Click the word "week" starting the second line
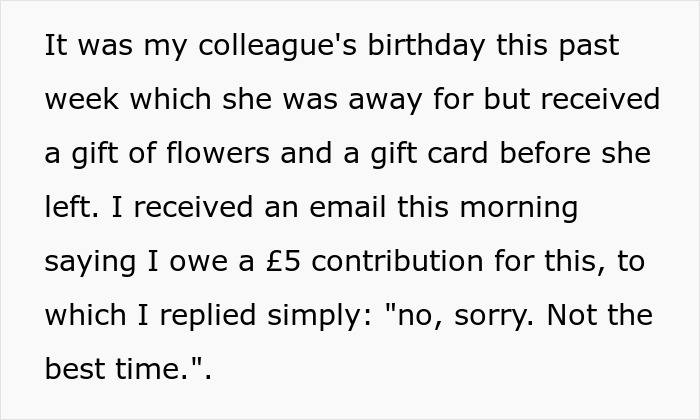Viewport: 700px width, 420px height. [x=82, y=99]
